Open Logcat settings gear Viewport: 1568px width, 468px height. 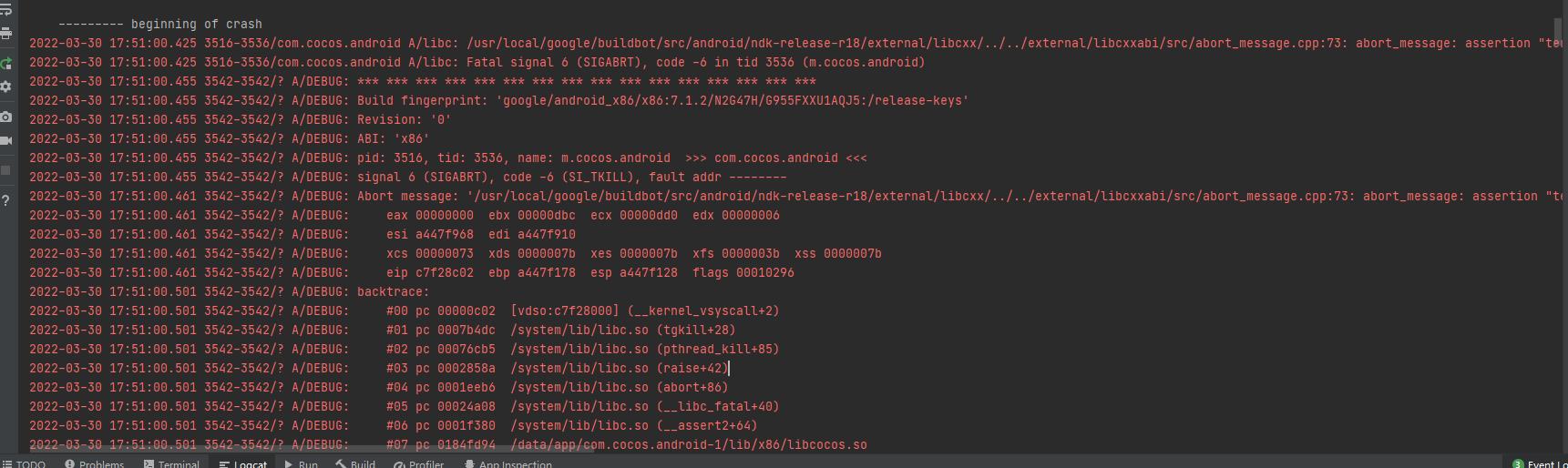(5, 86)
